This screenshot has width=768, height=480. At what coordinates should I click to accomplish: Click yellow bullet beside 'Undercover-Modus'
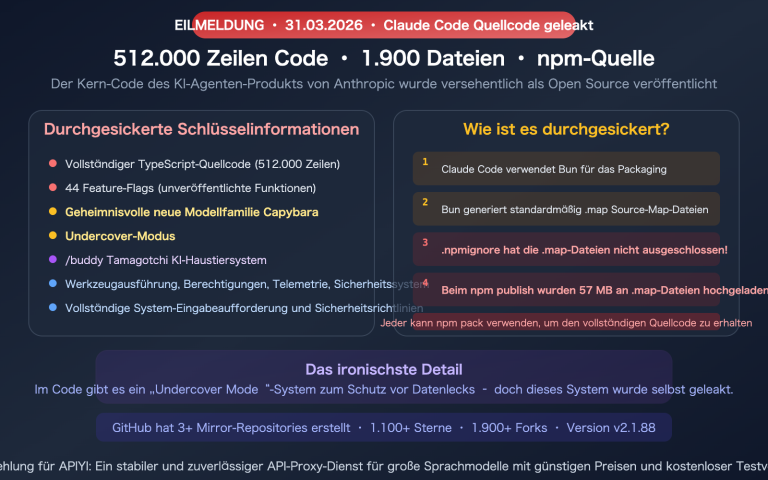click(x=53, y=235)
